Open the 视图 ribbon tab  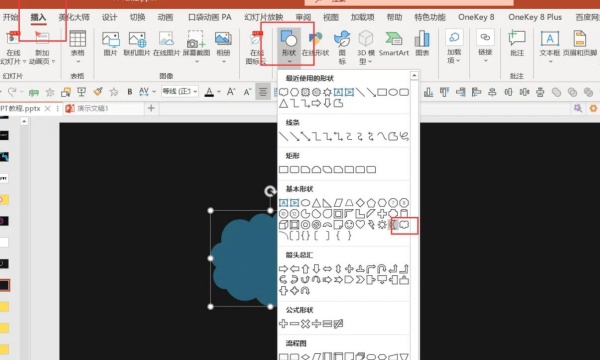(331, 17)
